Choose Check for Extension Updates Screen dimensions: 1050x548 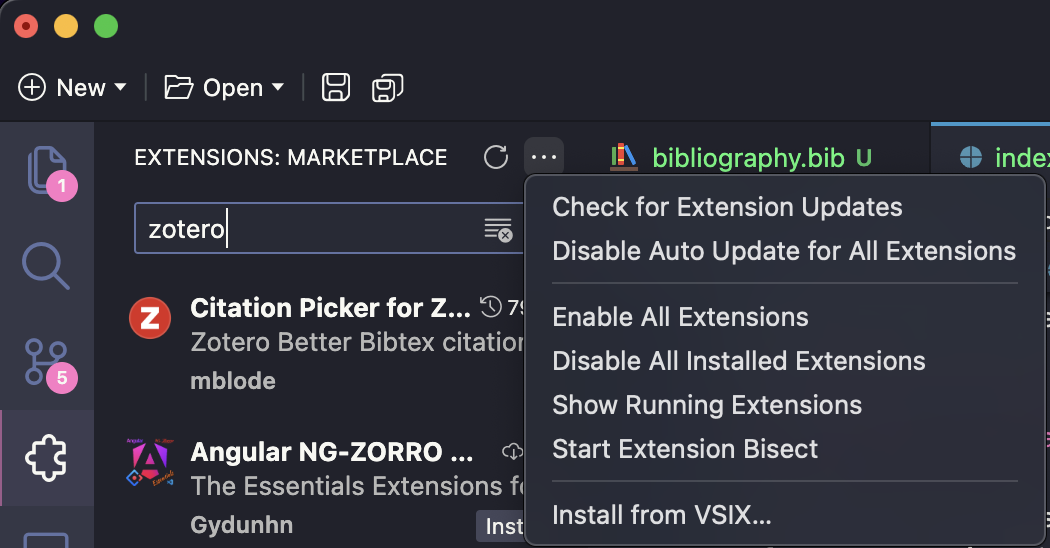727,207
